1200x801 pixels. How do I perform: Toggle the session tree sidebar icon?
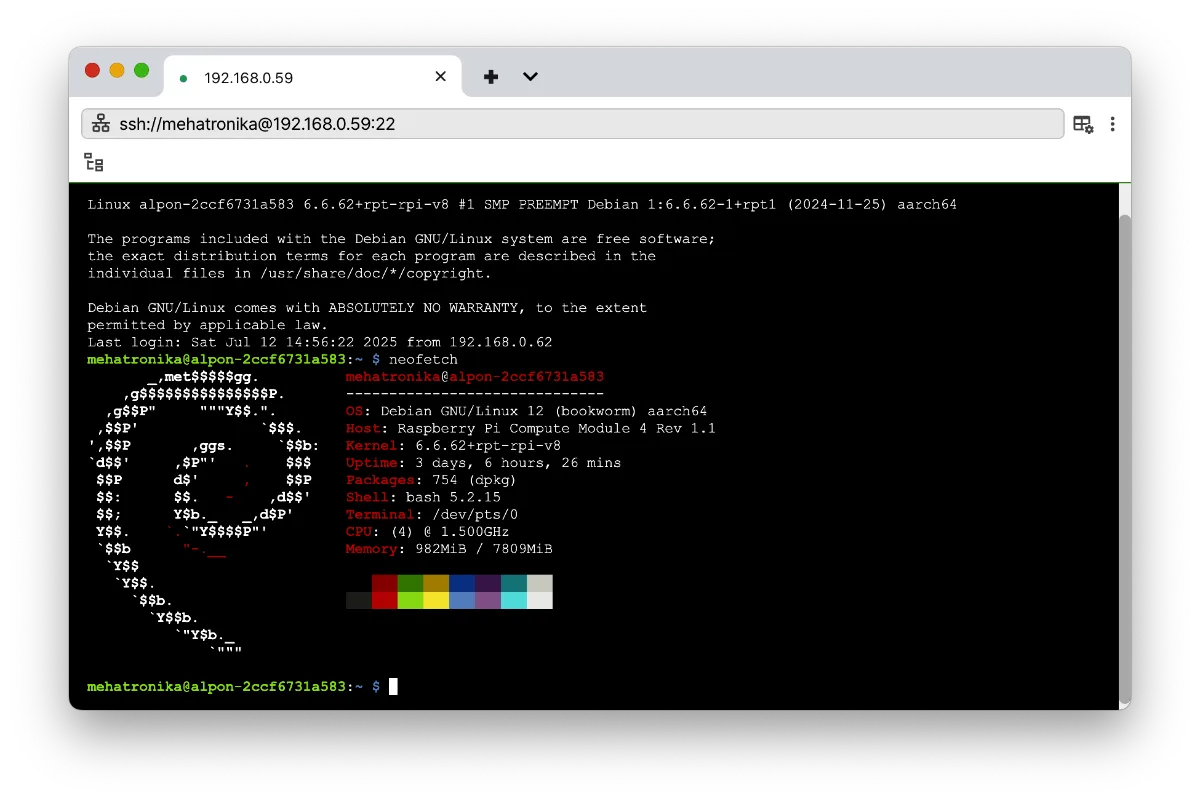pos(94,162)
